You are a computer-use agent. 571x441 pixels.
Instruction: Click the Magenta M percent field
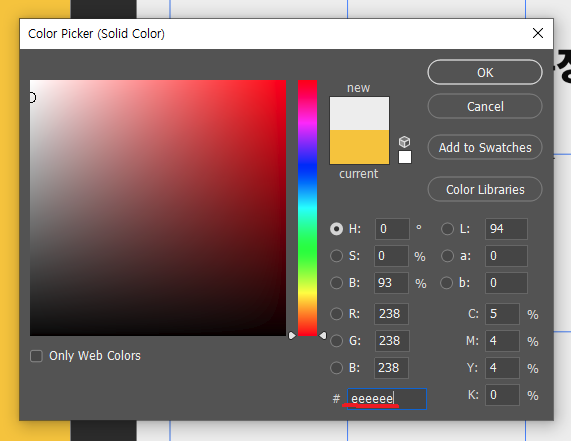[502, 340]
